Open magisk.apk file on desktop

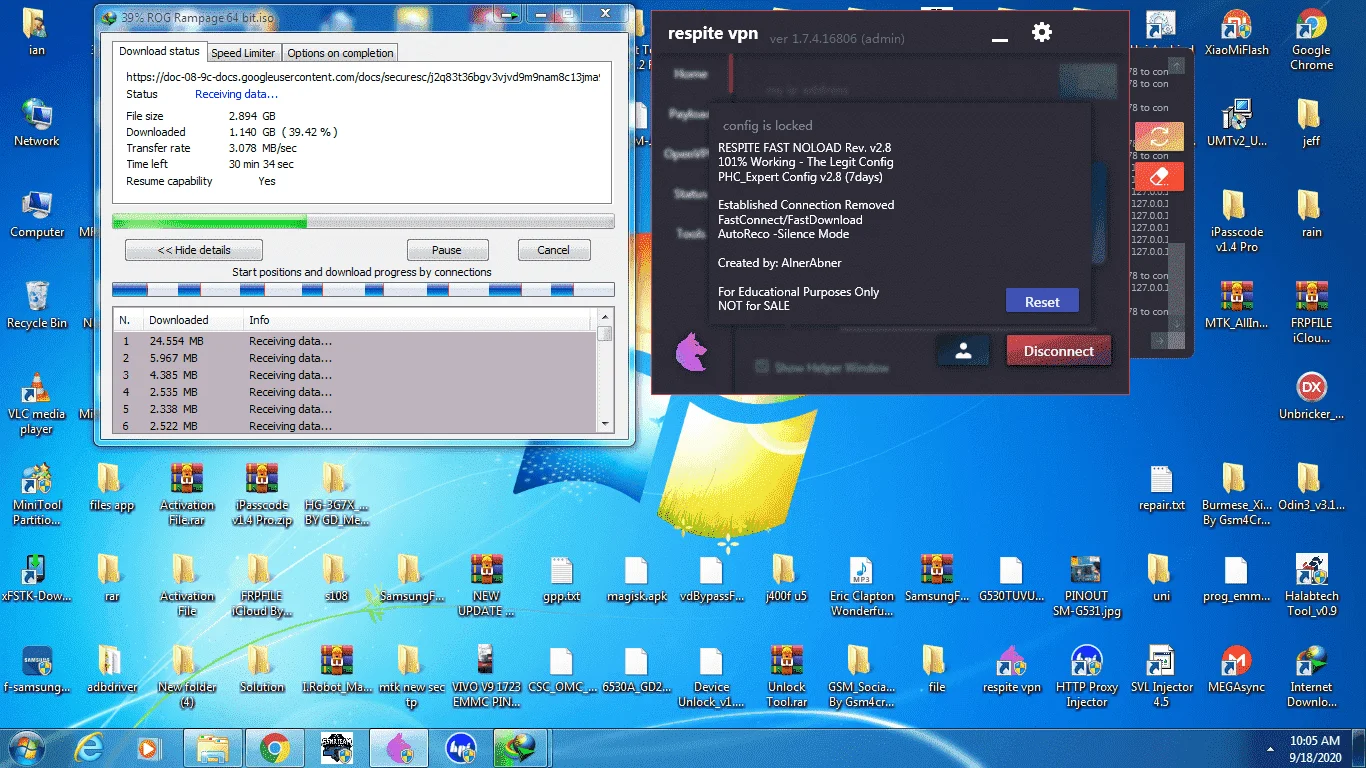pyautogui.click(x=637, y=578)
